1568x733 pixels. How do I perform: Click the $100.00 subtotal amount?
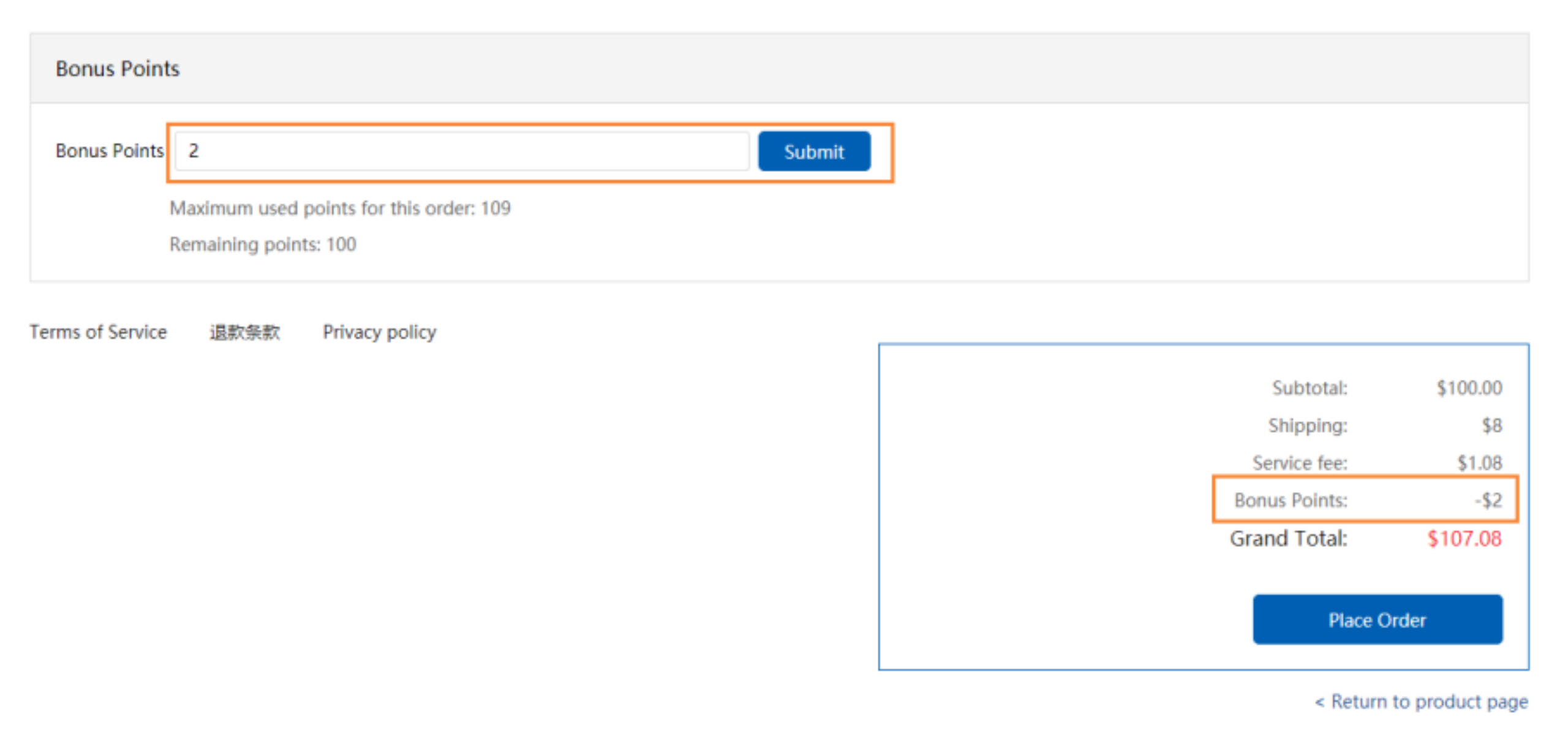tap(1469, 388)
